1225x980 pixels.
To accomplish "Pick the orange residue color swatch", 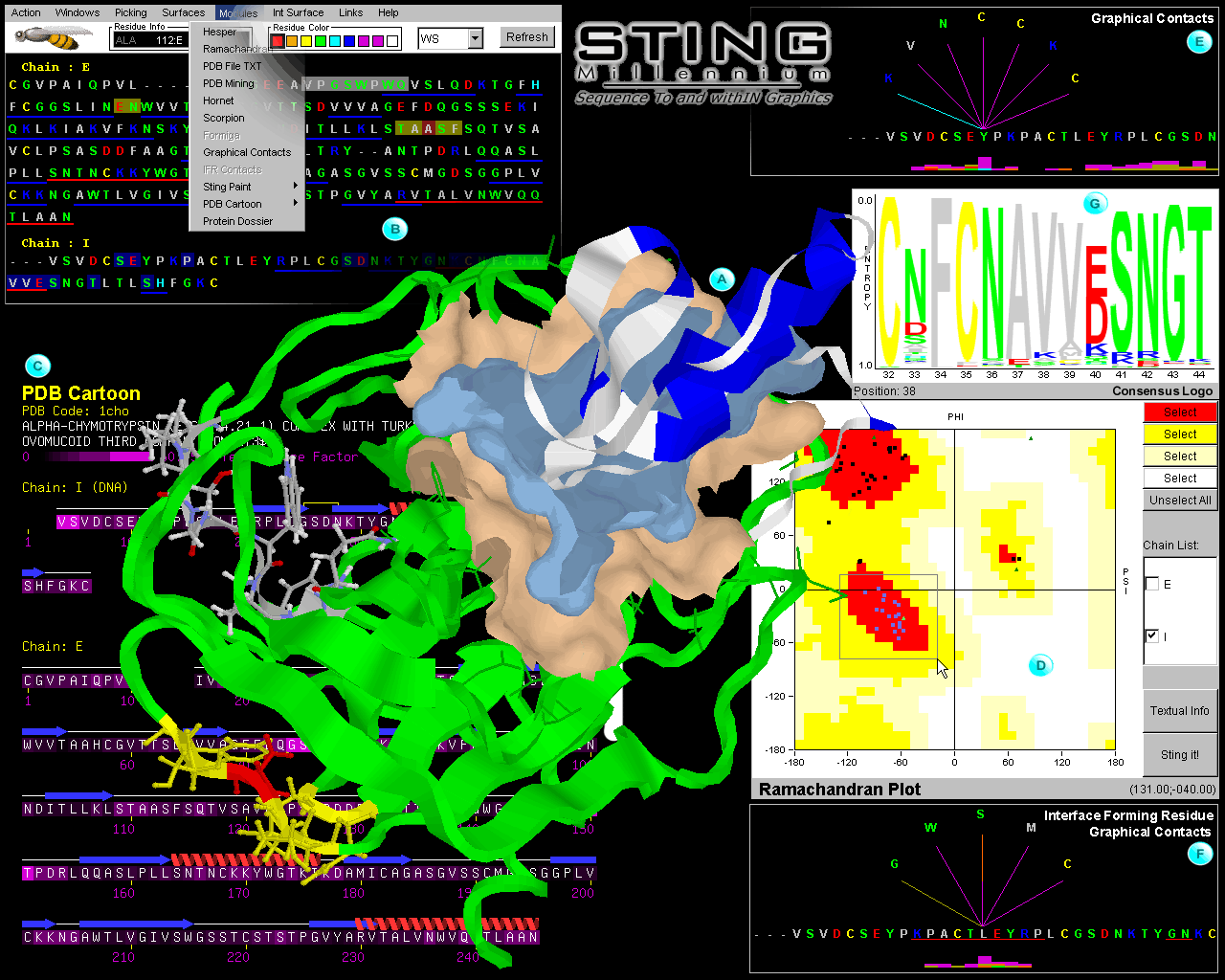I will tap(292, 40).
